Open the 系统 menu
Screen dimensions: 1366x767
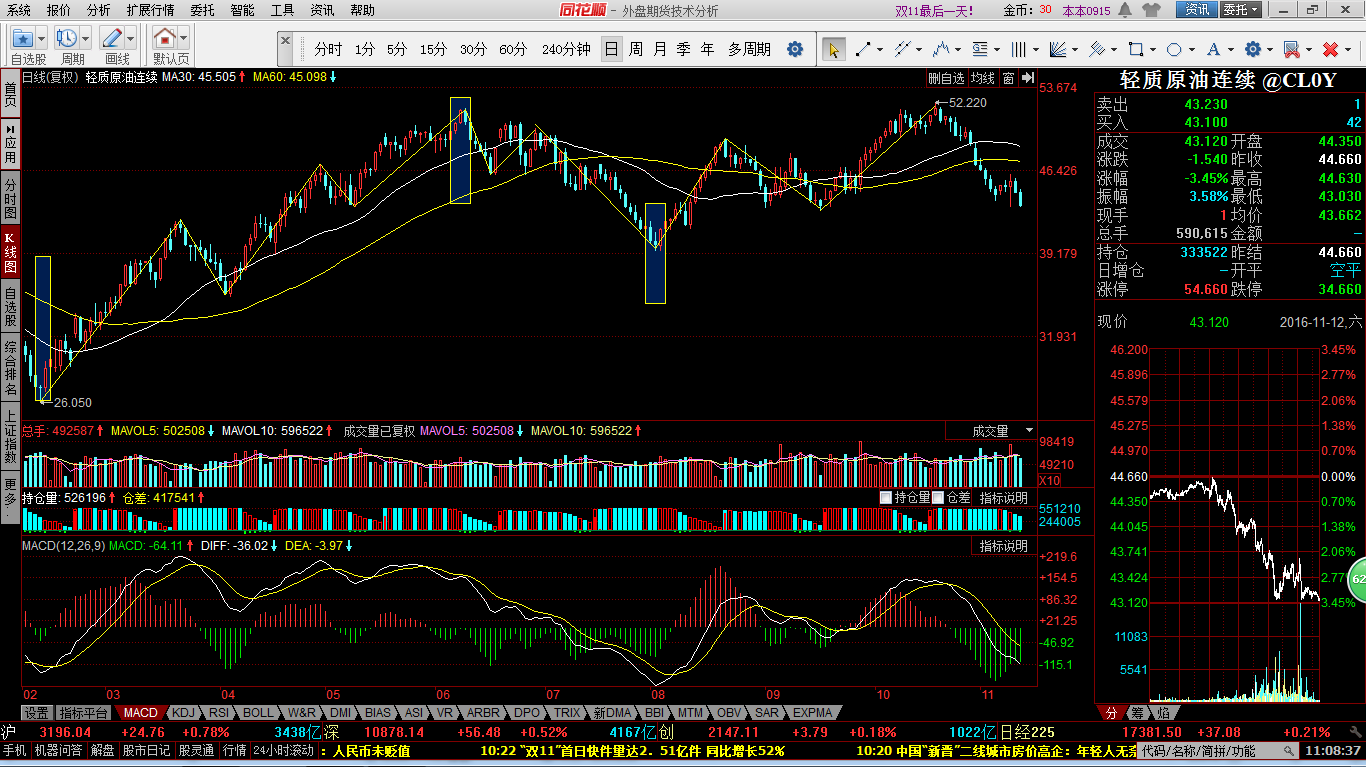click(19, 10)
